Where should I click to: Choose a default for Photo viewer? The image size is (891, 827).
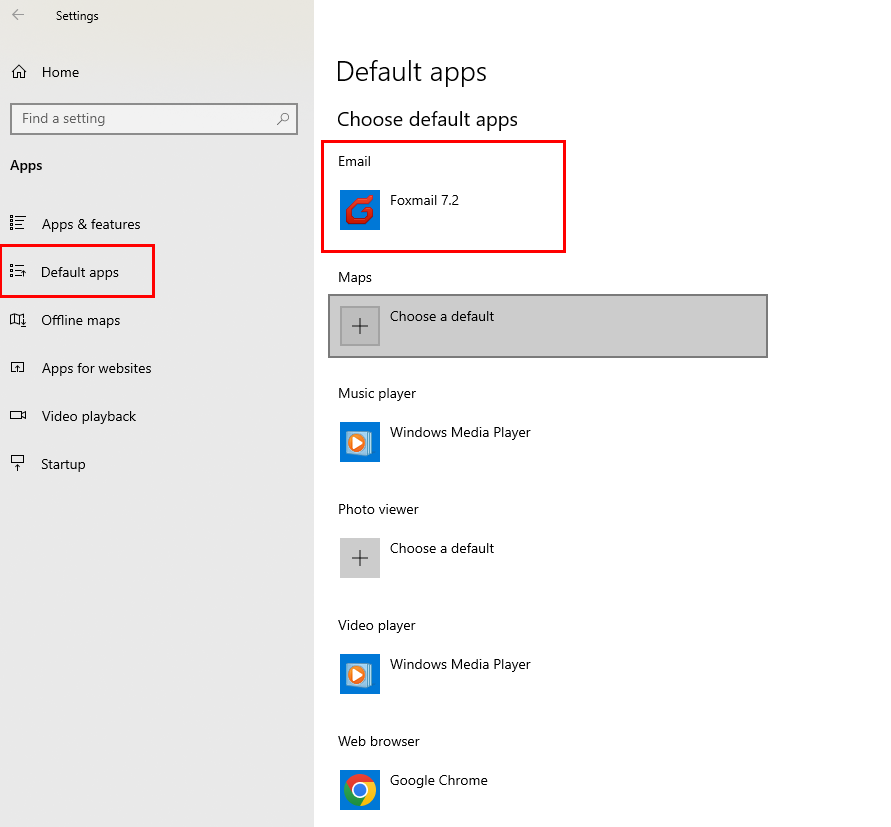click(442, 548)
